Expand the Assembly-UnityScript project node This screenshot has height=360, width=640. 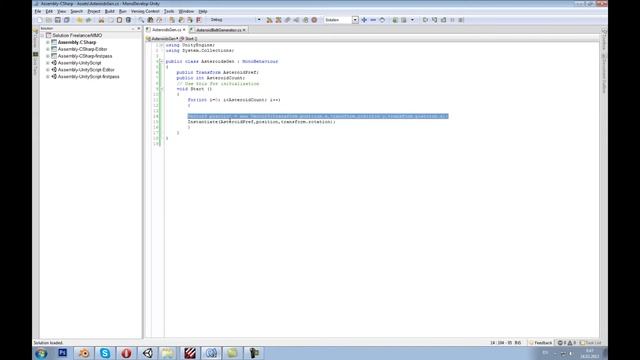[x=48, y=63]
